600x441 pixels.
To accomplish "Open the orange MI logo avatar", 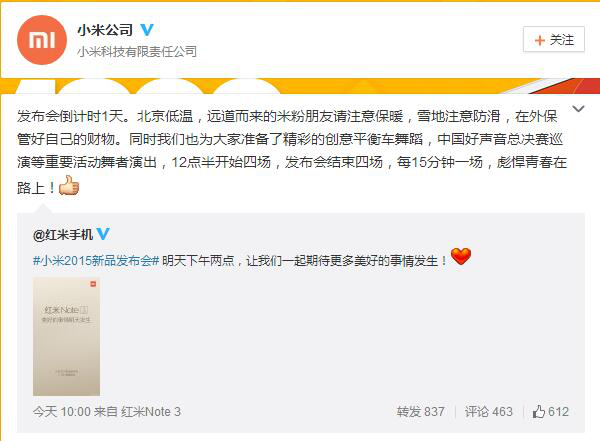I will [42, 40].
